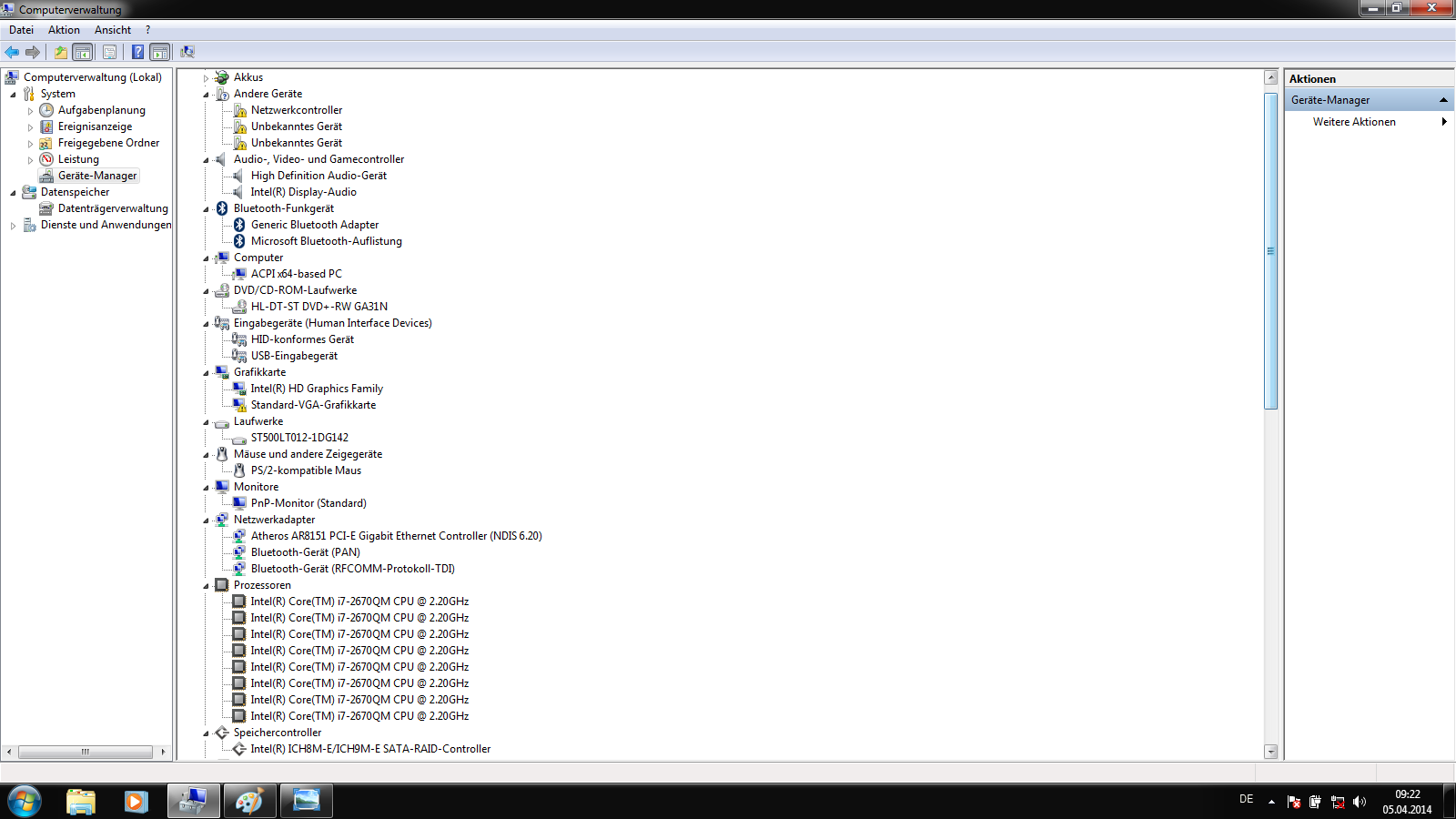Toggle console tree pane toolbar icon
The height and width of the screenshot is (819, 1456).
[x=82, y=52]
